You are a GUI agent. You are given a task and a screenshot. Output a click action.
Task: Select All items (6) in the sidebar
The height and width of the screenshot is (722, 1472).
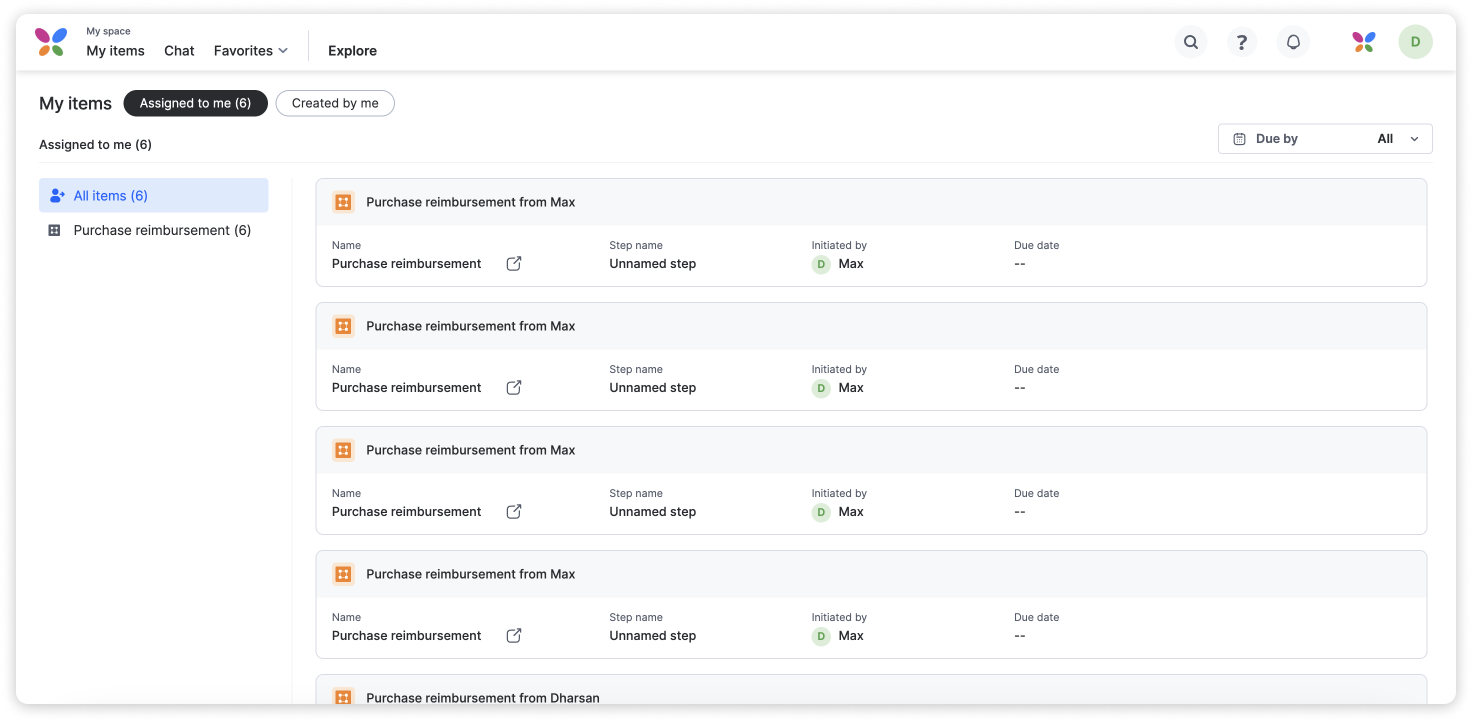tap(154, 196)
